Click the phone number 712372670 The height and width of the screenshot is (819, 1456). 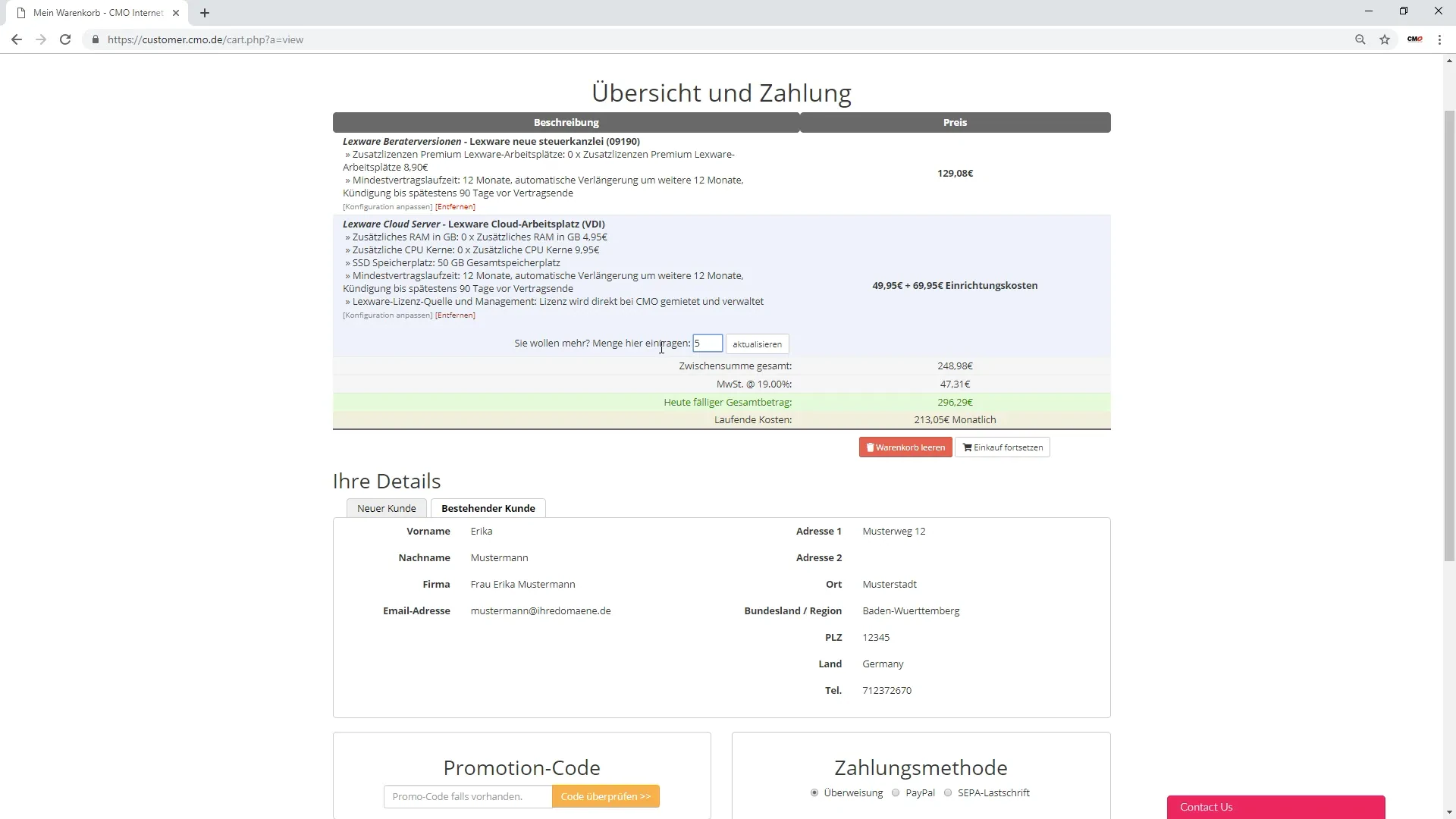887,691
